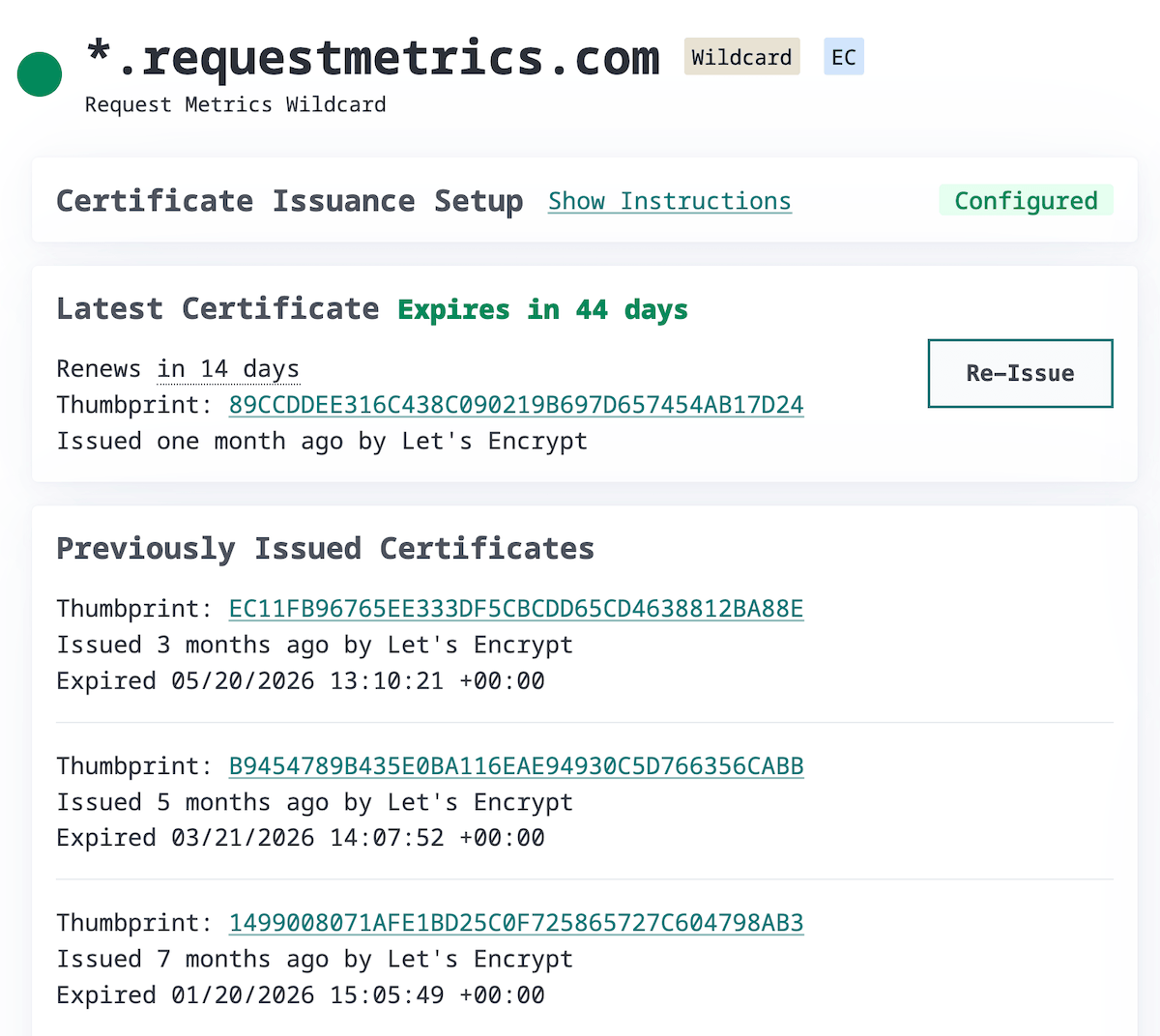Screen dimensions: 1160x1036
Task: Open latest certificate thumbprint 89CCDDEE316C438C…
Action: click(x=516, y=405)
